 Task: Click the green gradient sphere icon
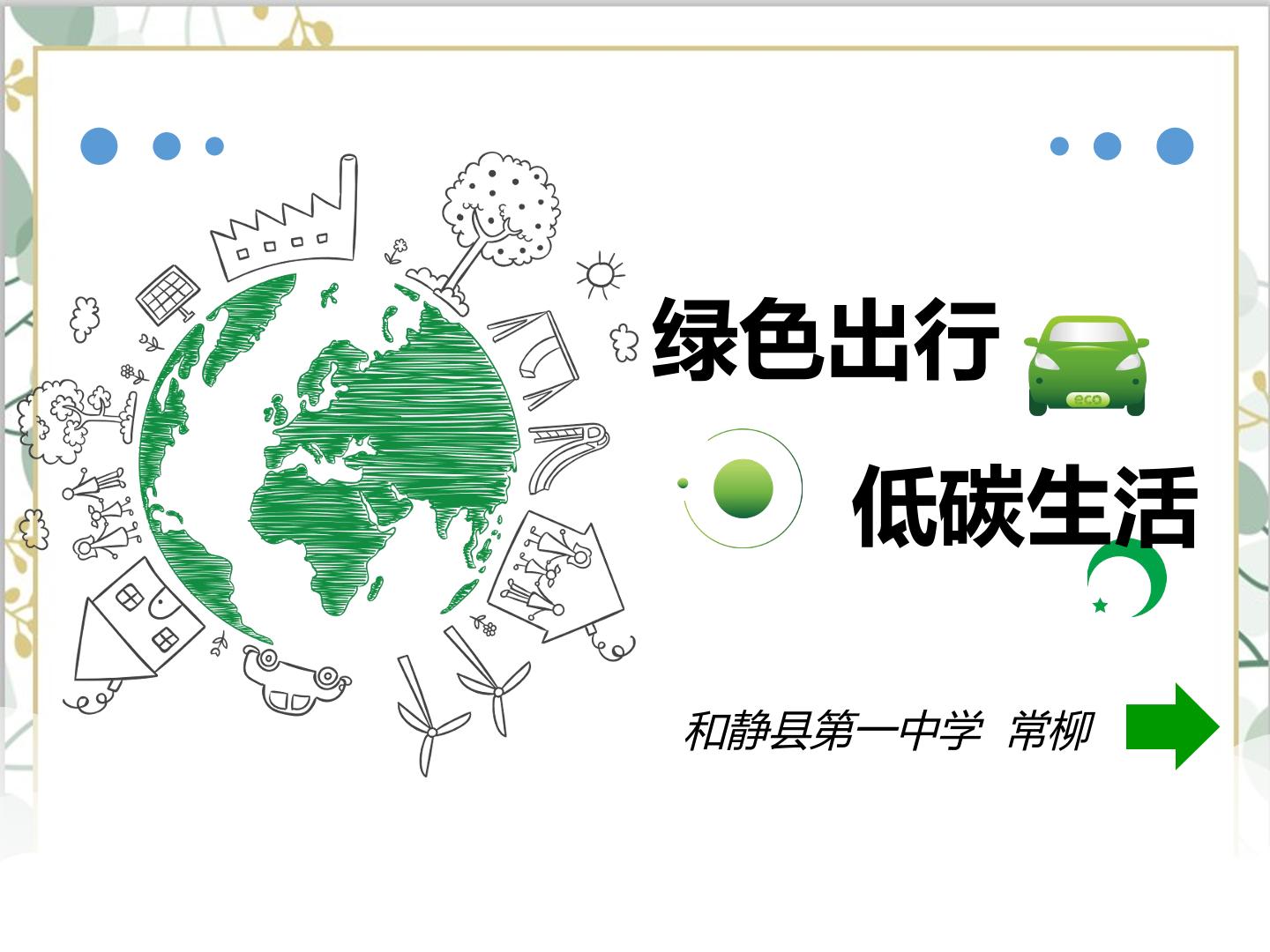pyautogui.click(x=743, y=488)
